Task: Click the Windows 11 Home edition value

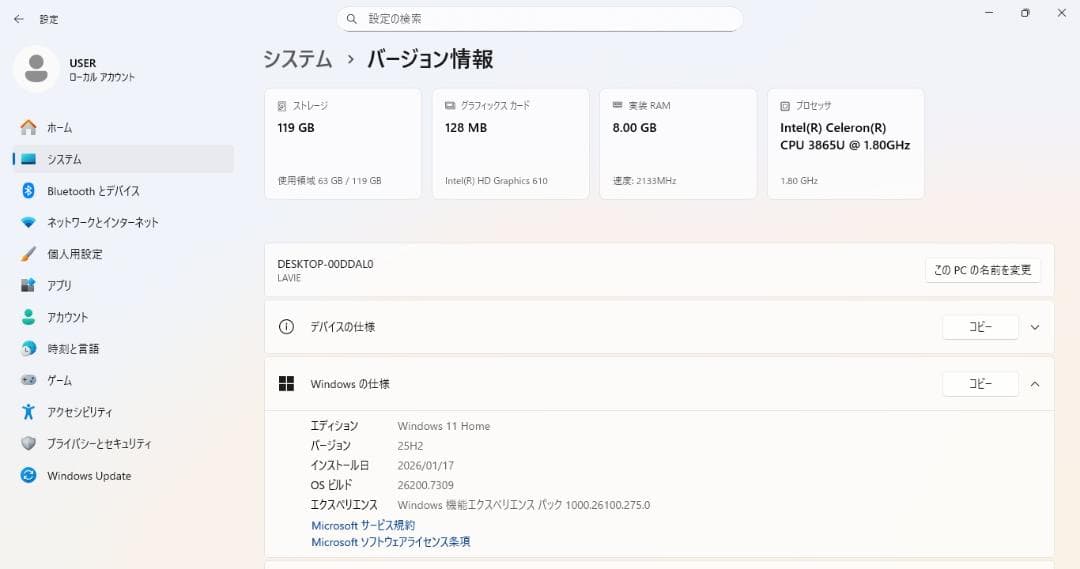Action: 444,426
